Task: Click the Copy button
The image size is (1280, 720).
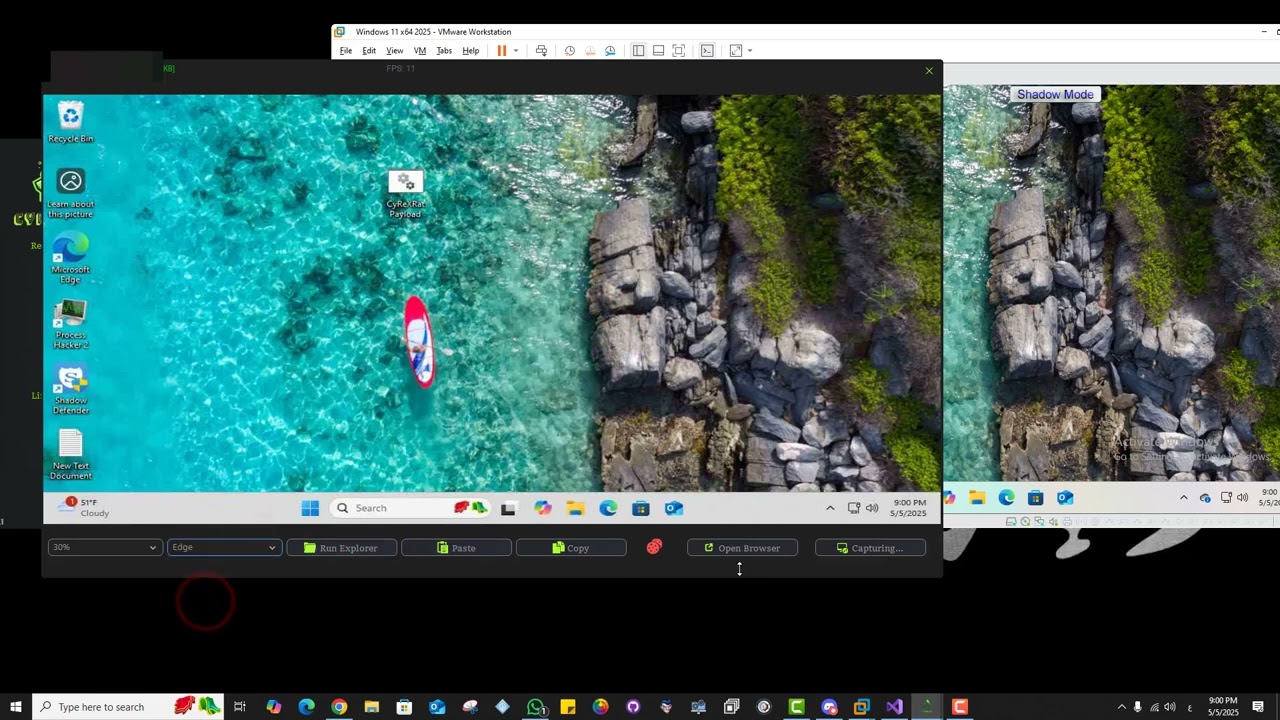Action: (x=571, y=548)
